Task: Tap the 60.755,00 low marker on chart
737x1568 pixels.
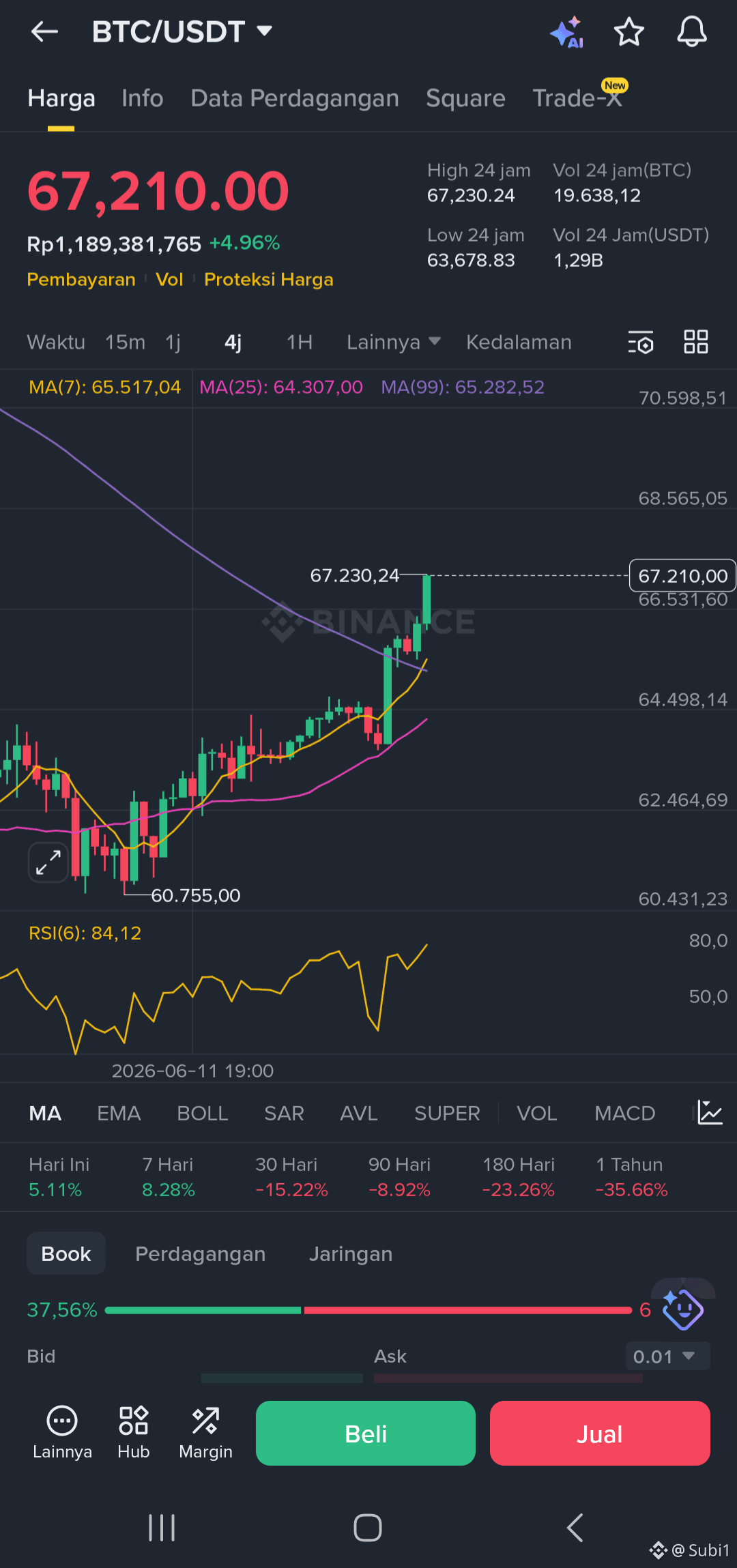Action: [x=196, y=895]
